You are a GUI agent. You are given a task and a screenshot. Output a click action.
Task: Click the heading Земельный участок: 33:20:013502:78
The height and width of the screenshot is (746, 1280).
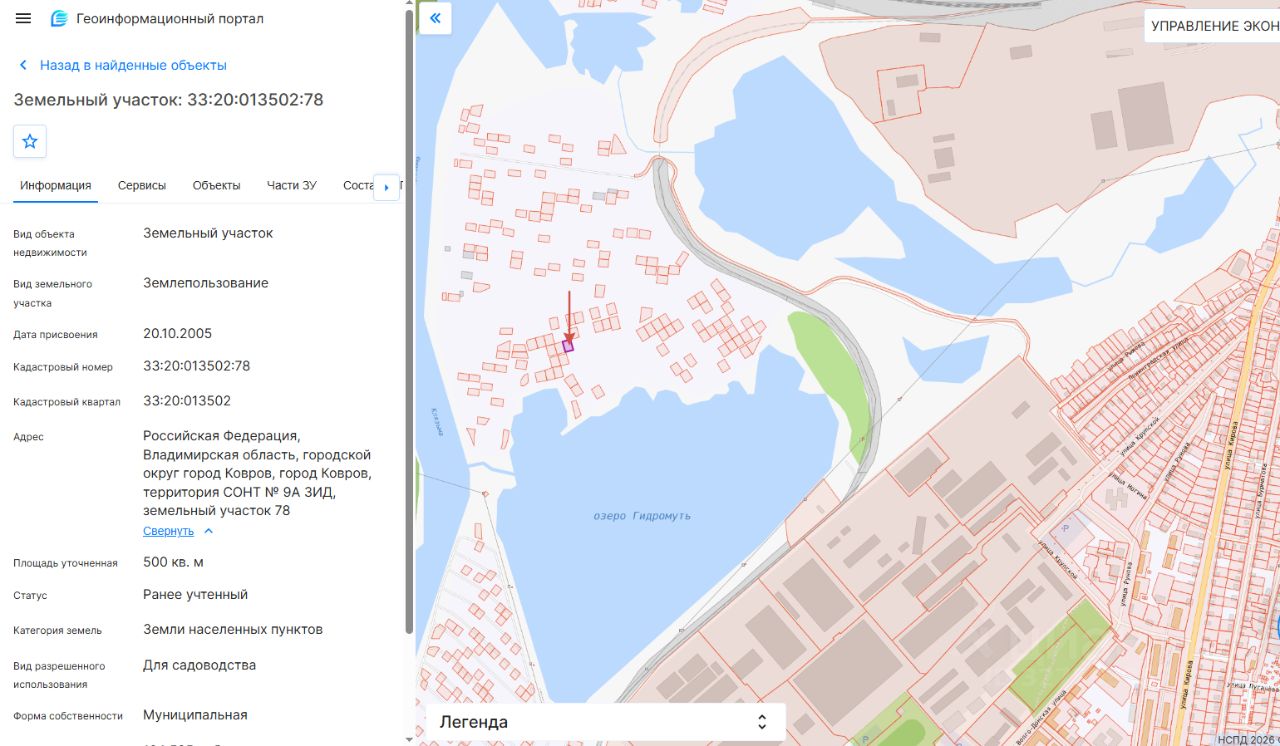[x=168, y=100]
